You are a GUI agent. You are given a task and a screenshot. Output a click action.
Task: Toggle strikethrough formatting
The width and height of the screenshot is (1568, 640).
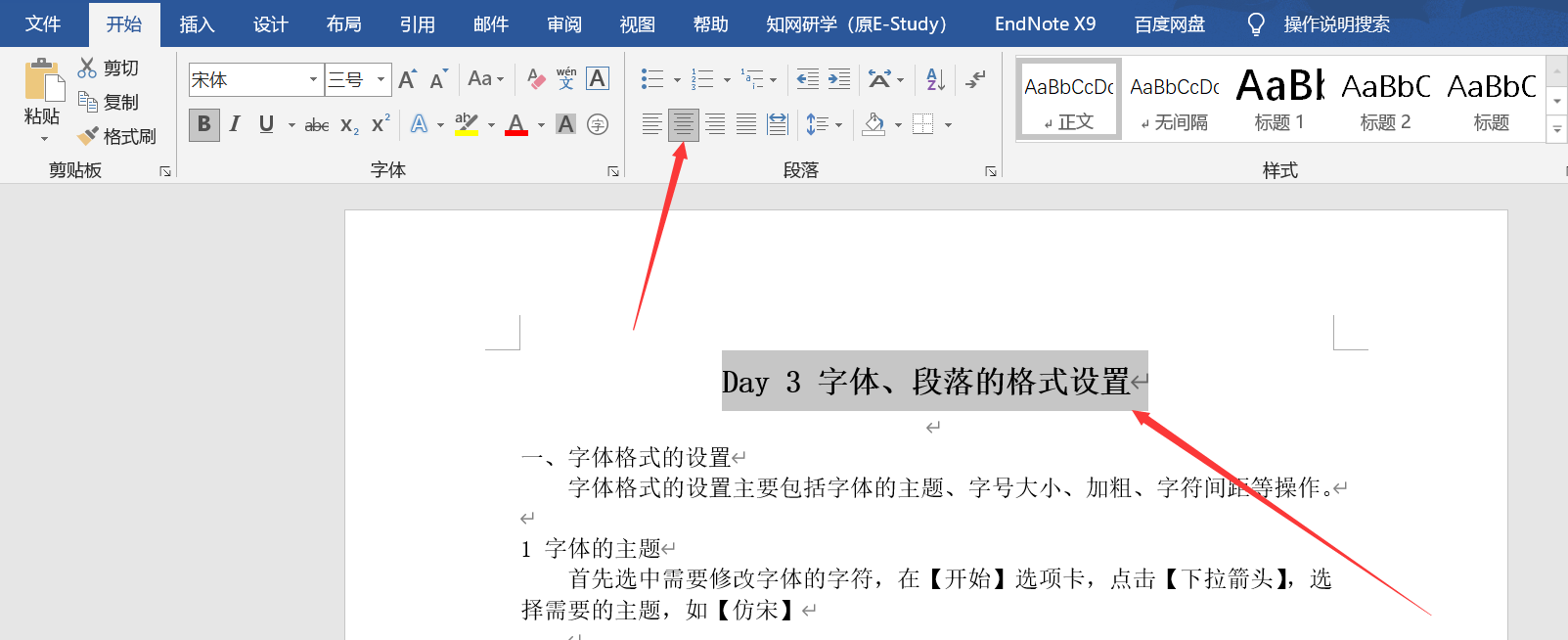[x=316, y=125]
